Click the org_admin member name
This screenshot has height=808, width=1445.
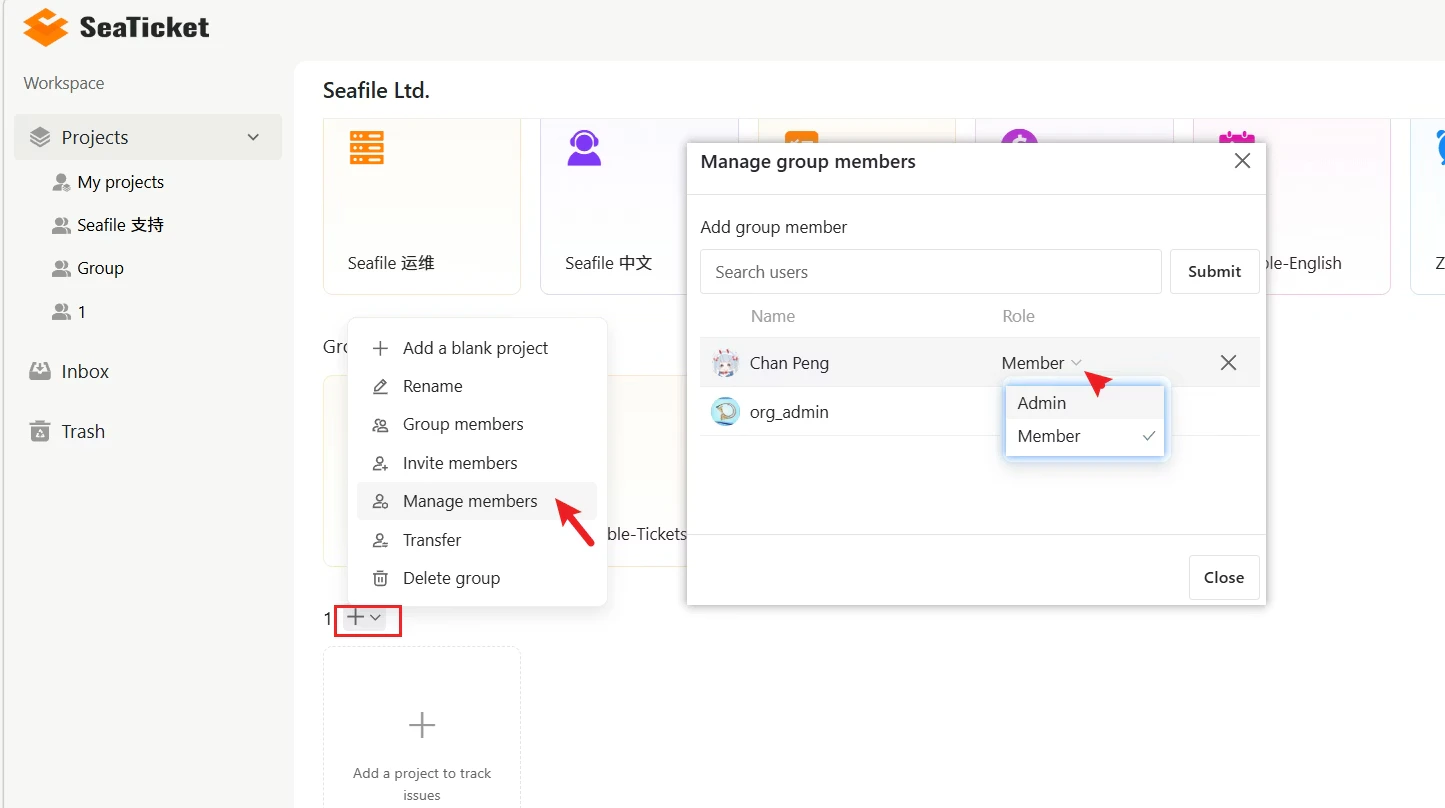coord(790,412)
